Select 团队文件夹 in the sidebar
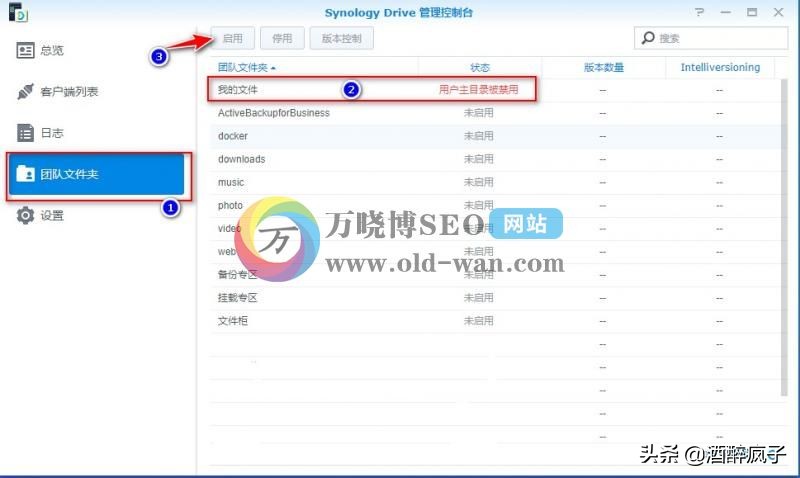This screenshot has height=478, width=800. pos(97,174)
